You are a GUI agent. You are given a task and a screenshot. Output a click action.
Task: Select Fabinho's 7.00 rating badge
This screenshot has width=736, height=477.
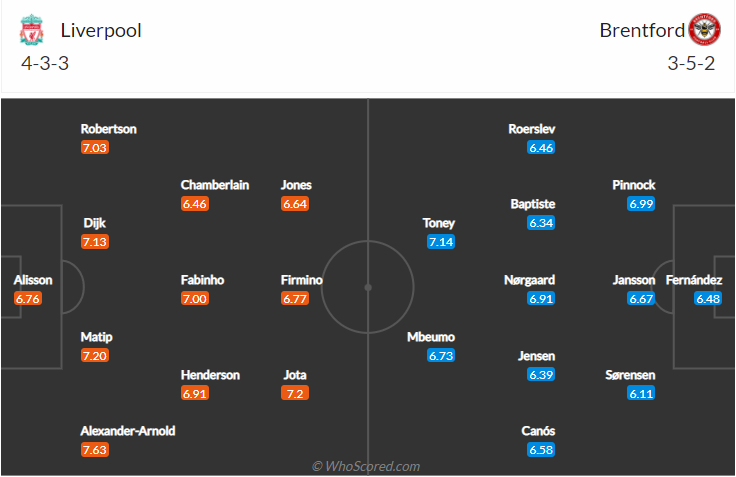(x=195, y=299)
